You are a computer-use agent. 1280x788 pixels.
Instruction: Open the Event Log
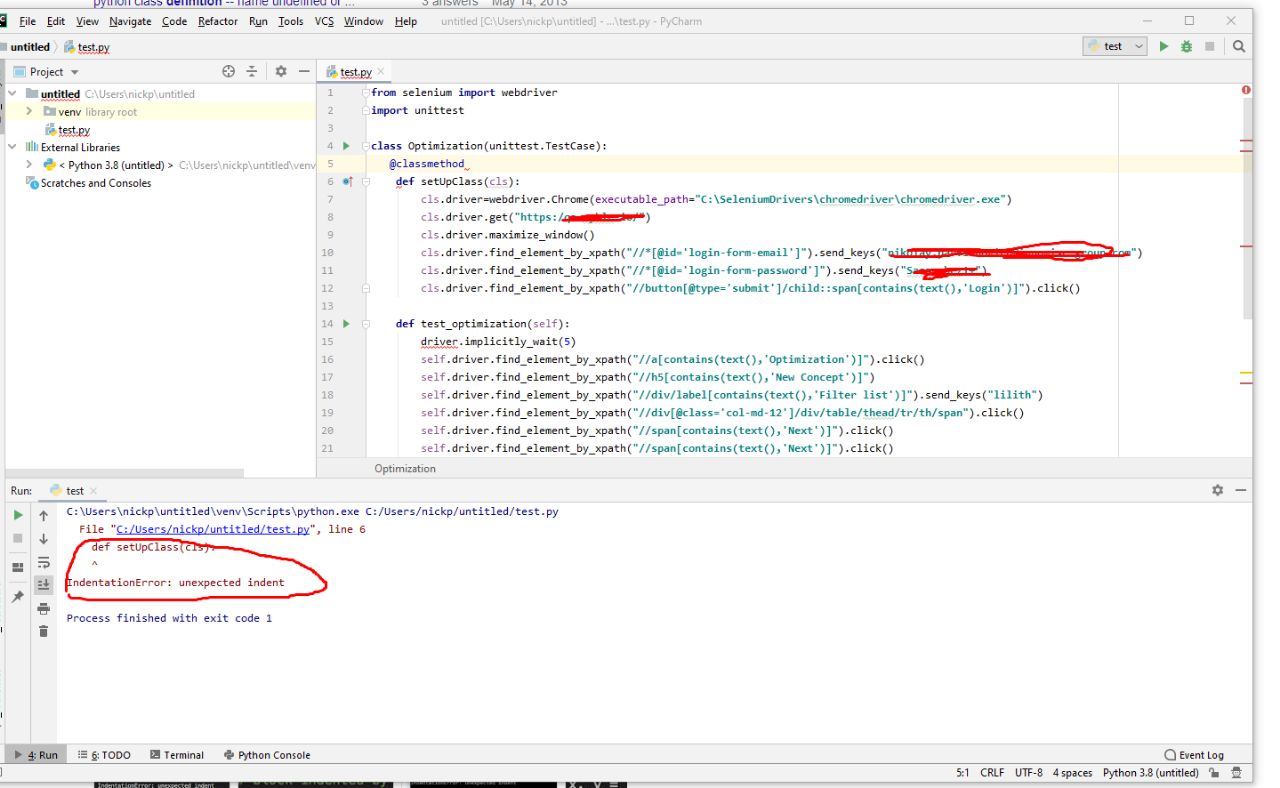click(1194, 755)
